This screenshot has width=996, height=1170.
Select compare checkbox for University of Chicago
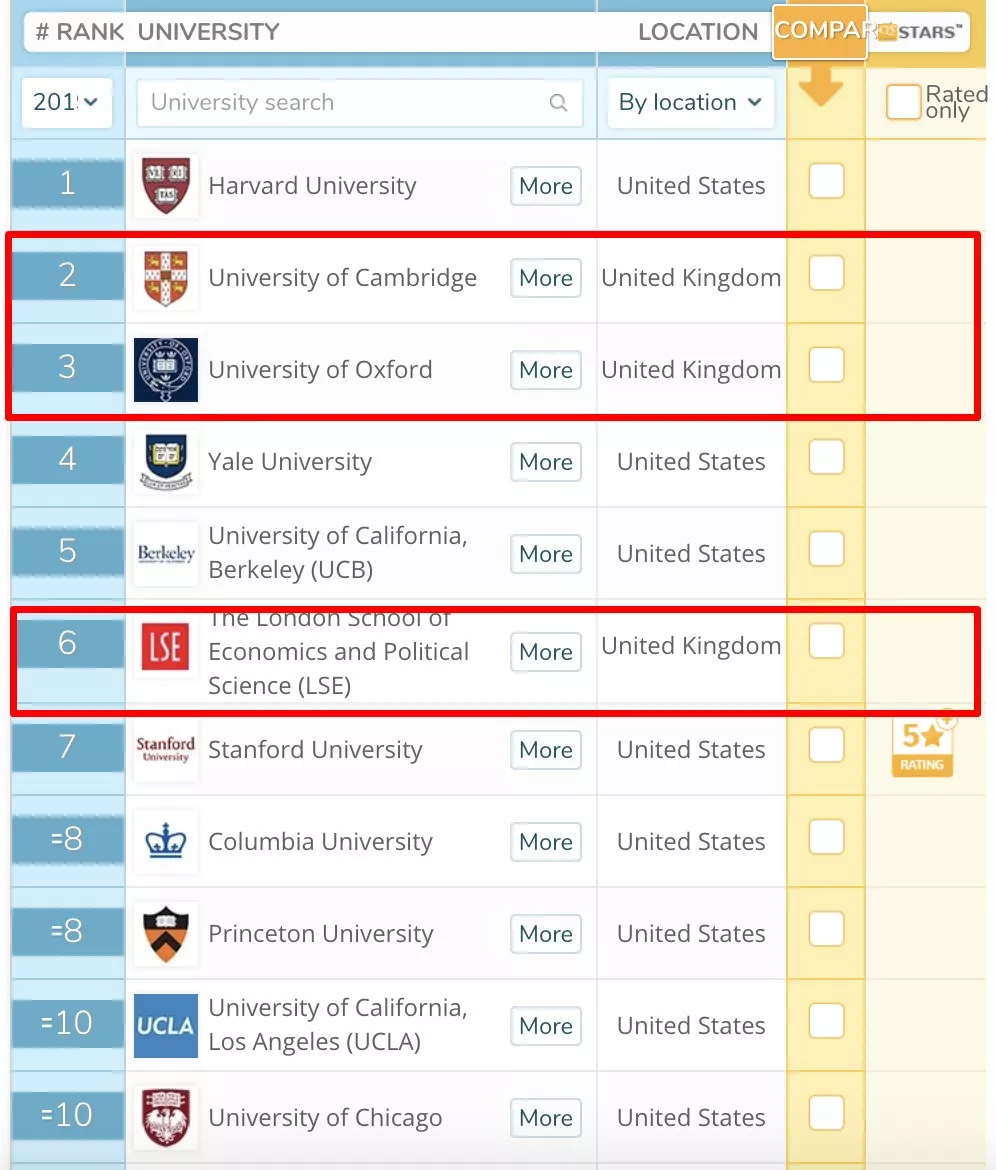[x=827, y=1113]
